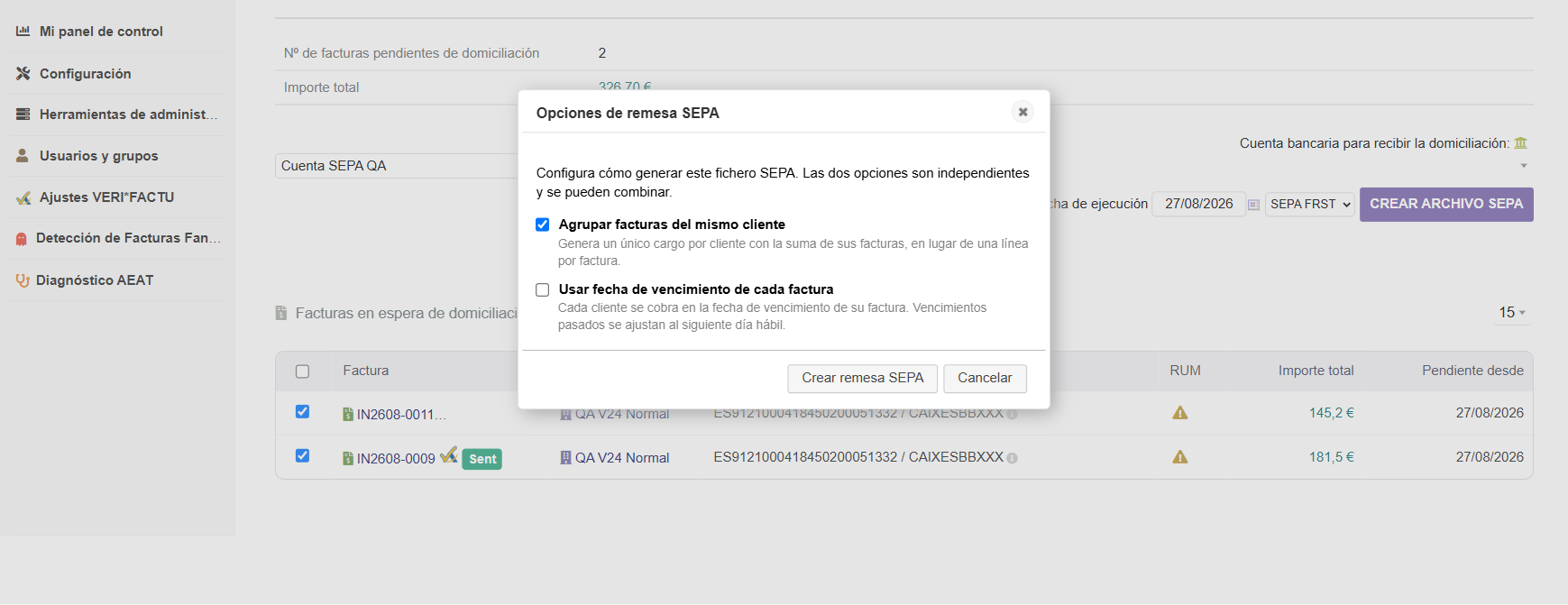Open the Cuenta SEPA QA account dropdown arrow

[1524, 166]
